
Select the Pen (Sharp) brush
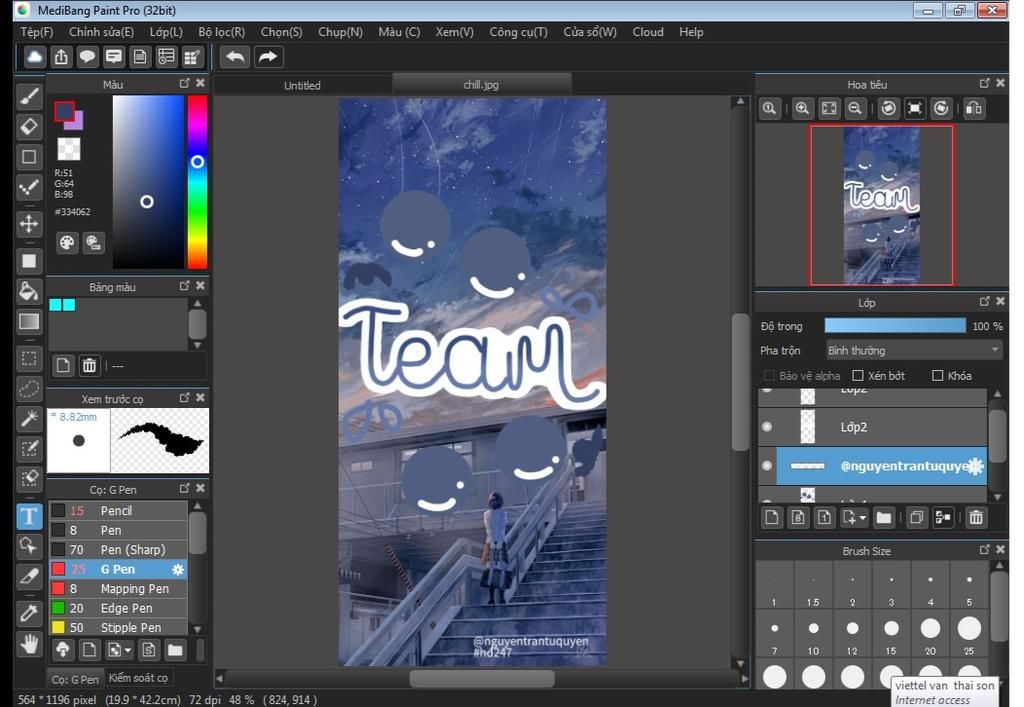pyautogui.click(x=118, y=550)
